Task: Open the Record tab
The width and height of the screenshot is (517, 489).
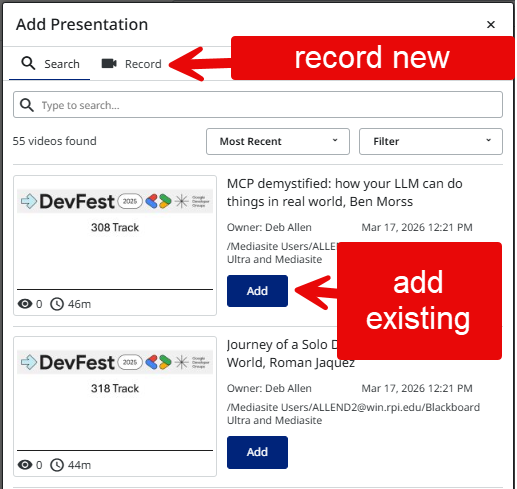Action: [131, 64]
